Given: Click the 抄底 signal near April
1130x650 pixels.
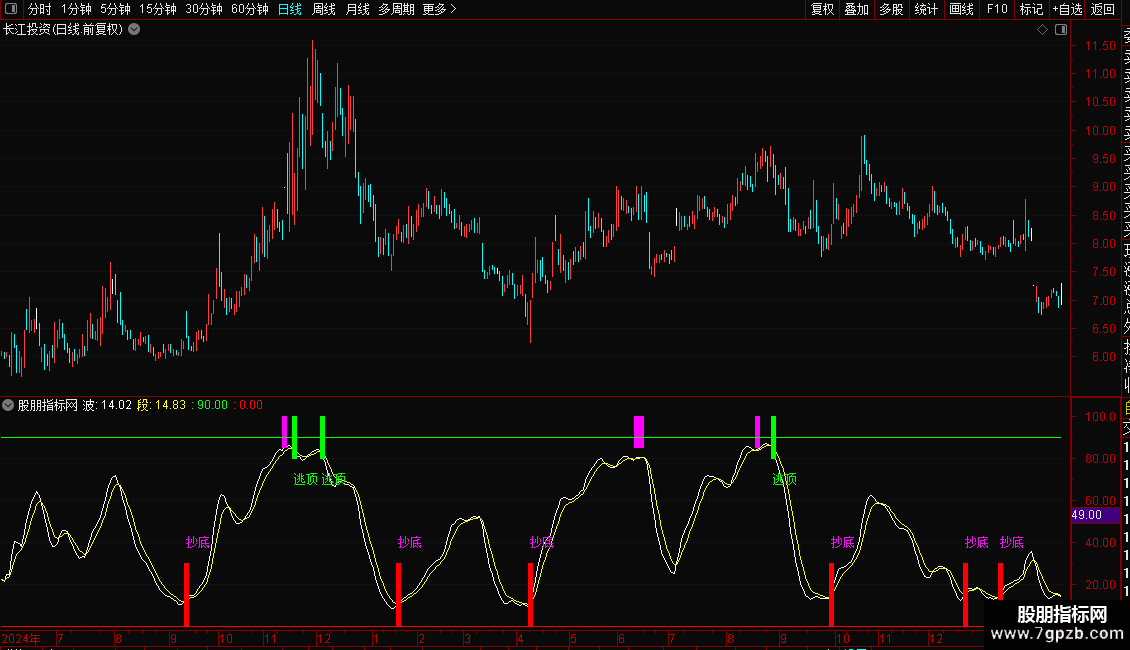Looking at the screenshot, I should (541, 542).
